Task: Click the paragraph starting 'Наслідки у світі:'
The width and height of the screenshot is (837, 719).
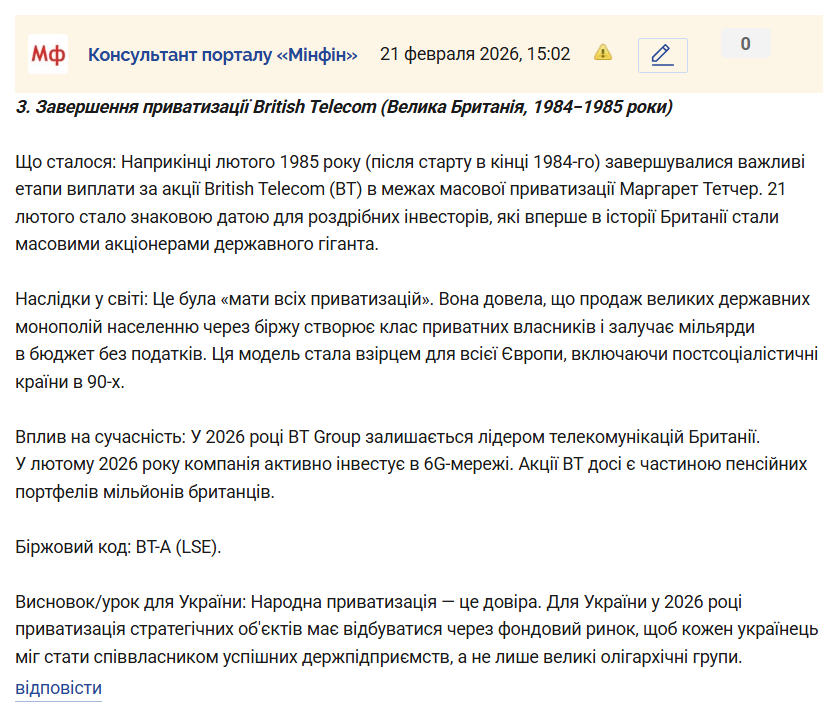Action: (416, 341)
